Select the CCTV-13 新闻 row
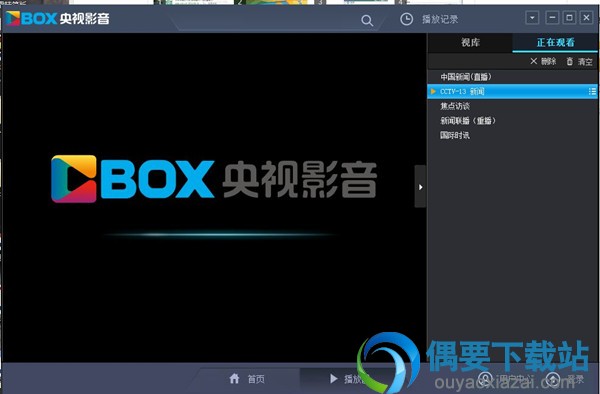Screen dimensions: 600x394 tap(512, 91)
